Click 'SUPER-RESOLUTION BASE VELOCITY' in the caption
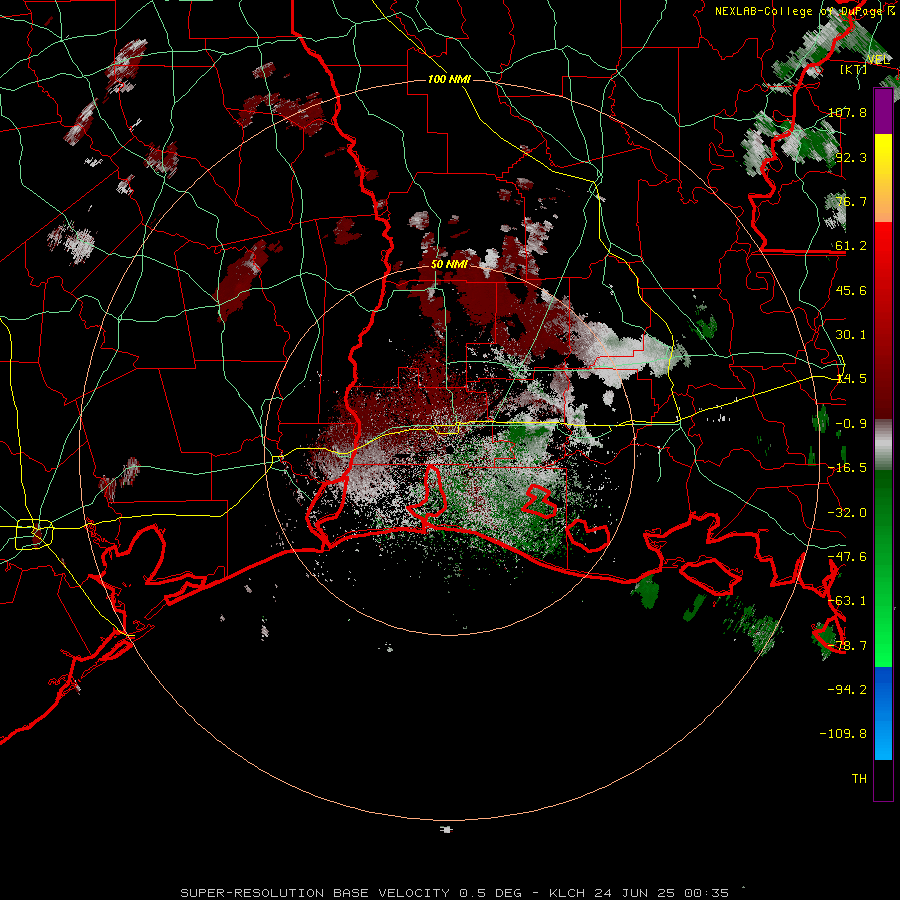Image resolution: width=900 pixels, height=900 pixels. click(315, 893)
